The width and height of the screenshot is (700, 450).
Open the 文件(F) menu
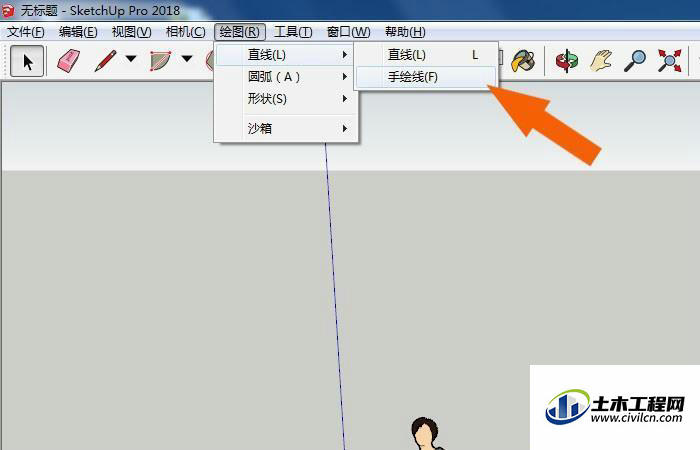(x=25, y=32)
